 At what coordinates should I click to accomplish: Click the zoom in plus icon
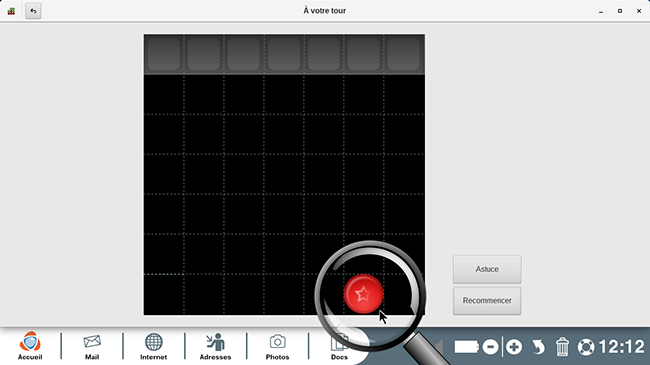[514, 347]
